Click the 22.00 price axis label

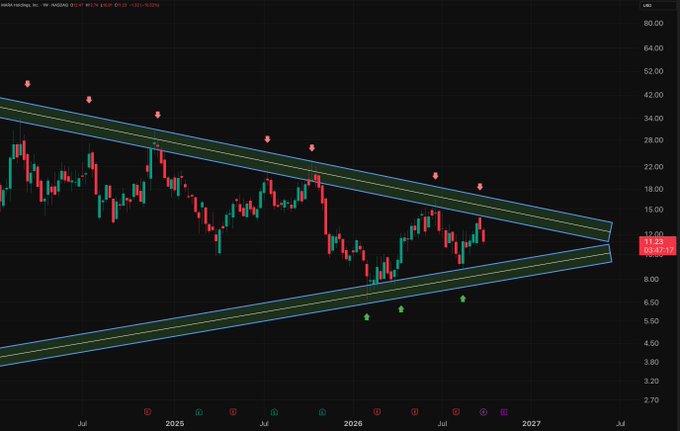click(654, 167)
